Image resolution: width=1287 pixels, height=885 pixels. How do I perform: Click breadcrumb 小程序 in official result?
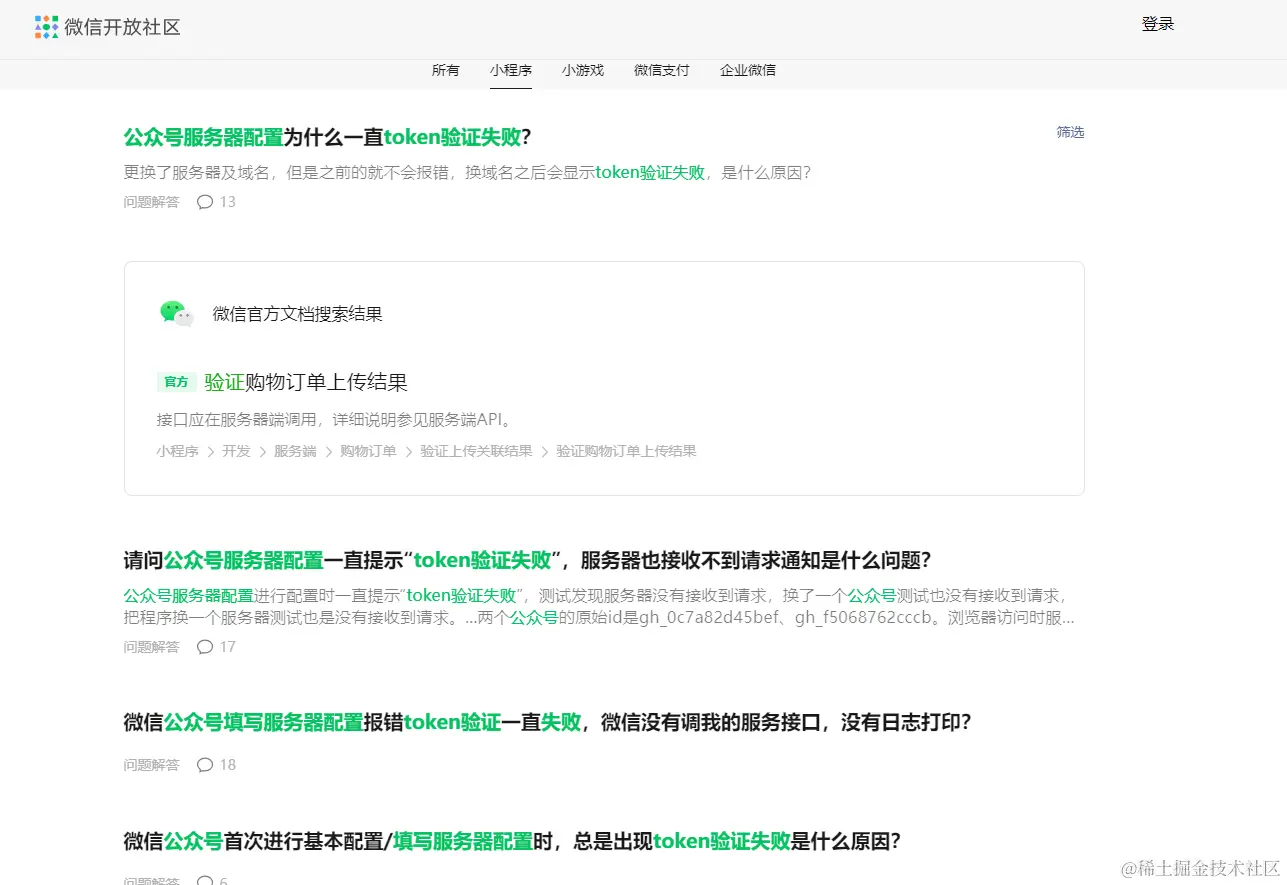point(177,451)
